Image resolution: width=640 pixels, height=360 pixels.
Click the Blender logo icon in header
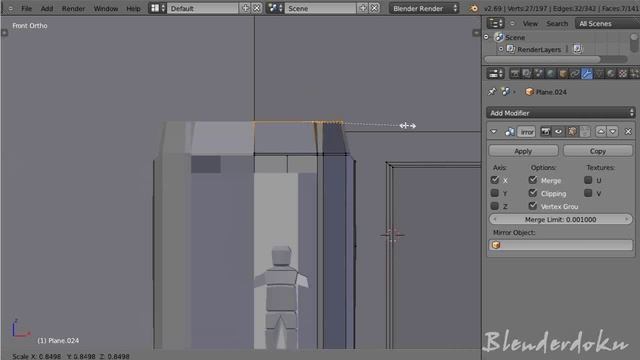tap(473, 8)
